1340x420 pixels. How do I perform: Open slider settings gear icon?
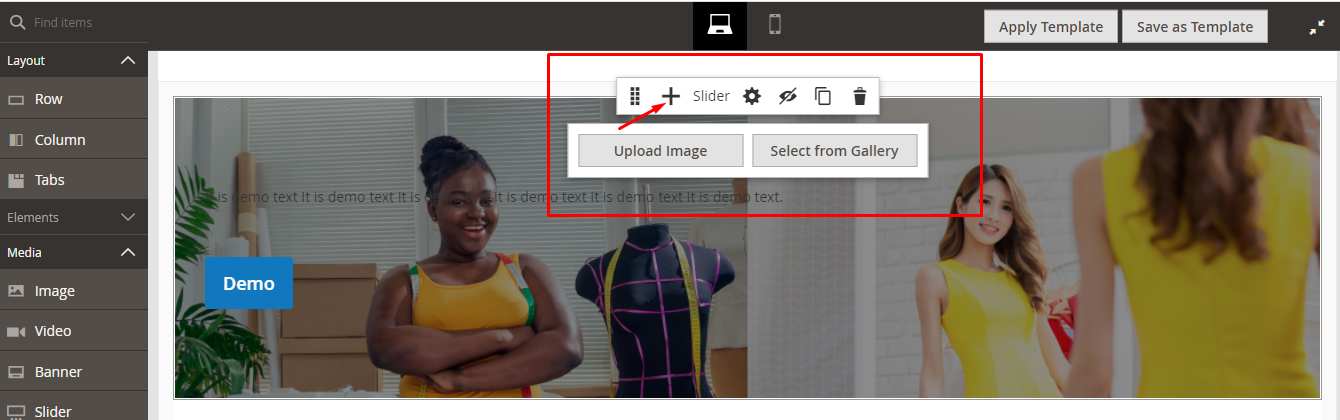(x=752, y=96)
